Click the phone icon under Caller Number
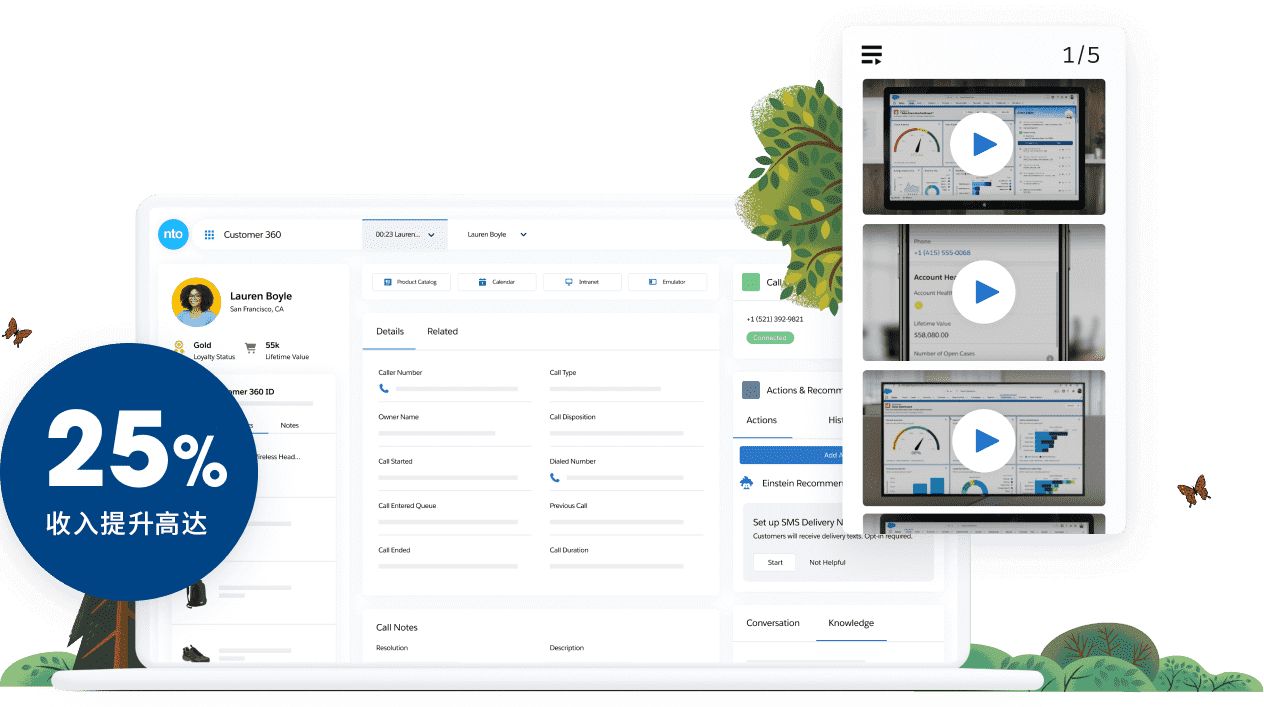The image size is (1264, 707). (x=384, y=388)
